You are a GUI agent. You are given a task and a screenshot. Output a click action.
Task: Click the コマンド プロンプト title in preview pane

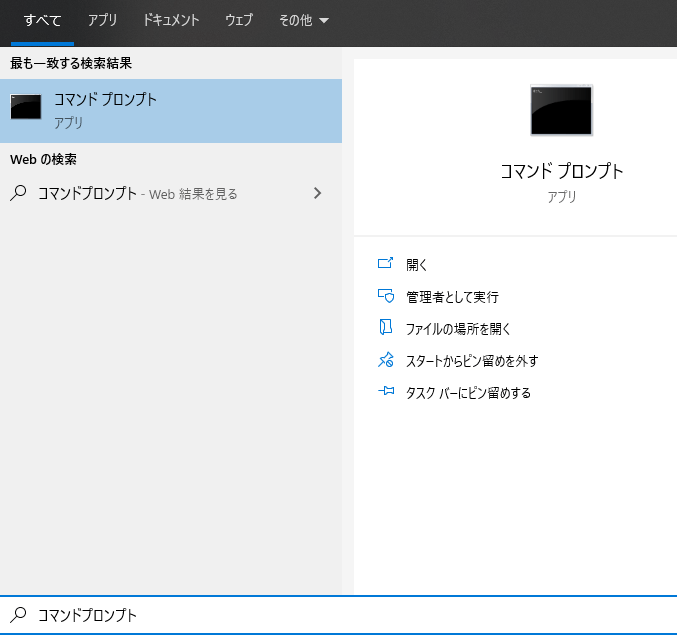click(x=561, y=171)
